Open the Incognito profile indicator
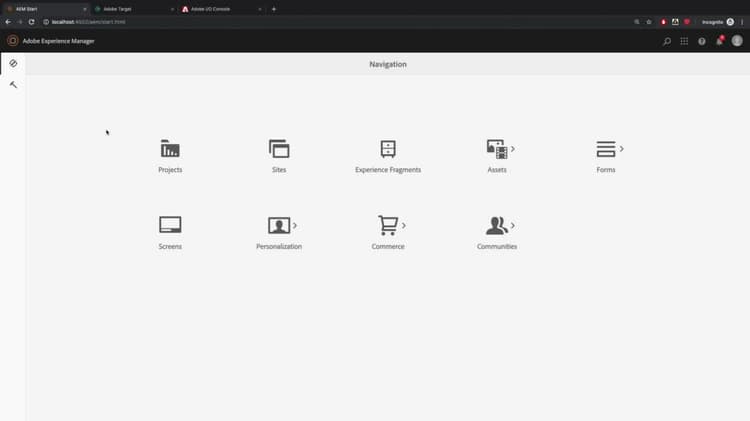The height and width of the screenshot is (421, 750). [717, 22]
